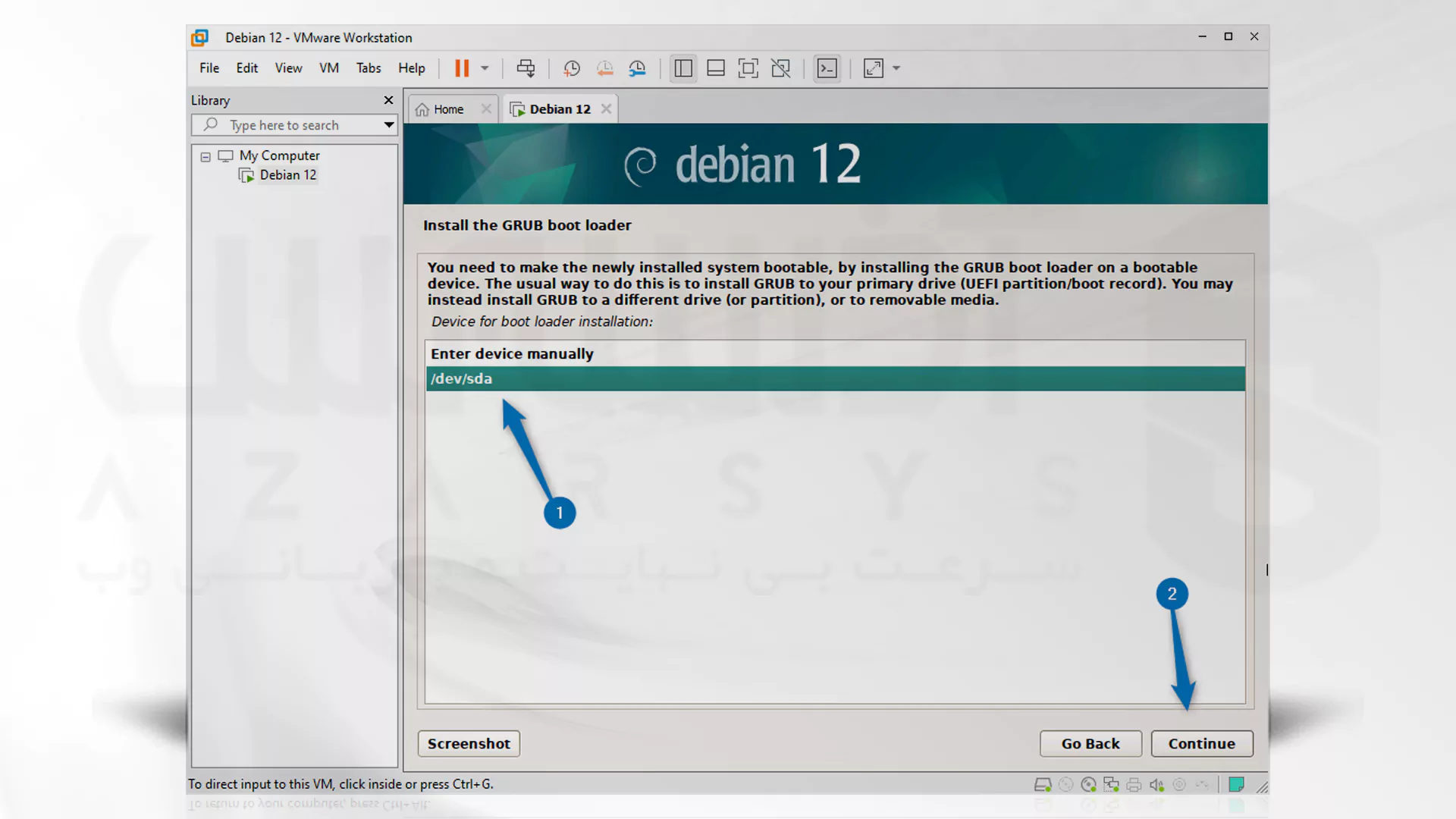1456x819 pixels.
Task: Open the snapshot manager wrench-clock icon
Action: tap(637, 68)
